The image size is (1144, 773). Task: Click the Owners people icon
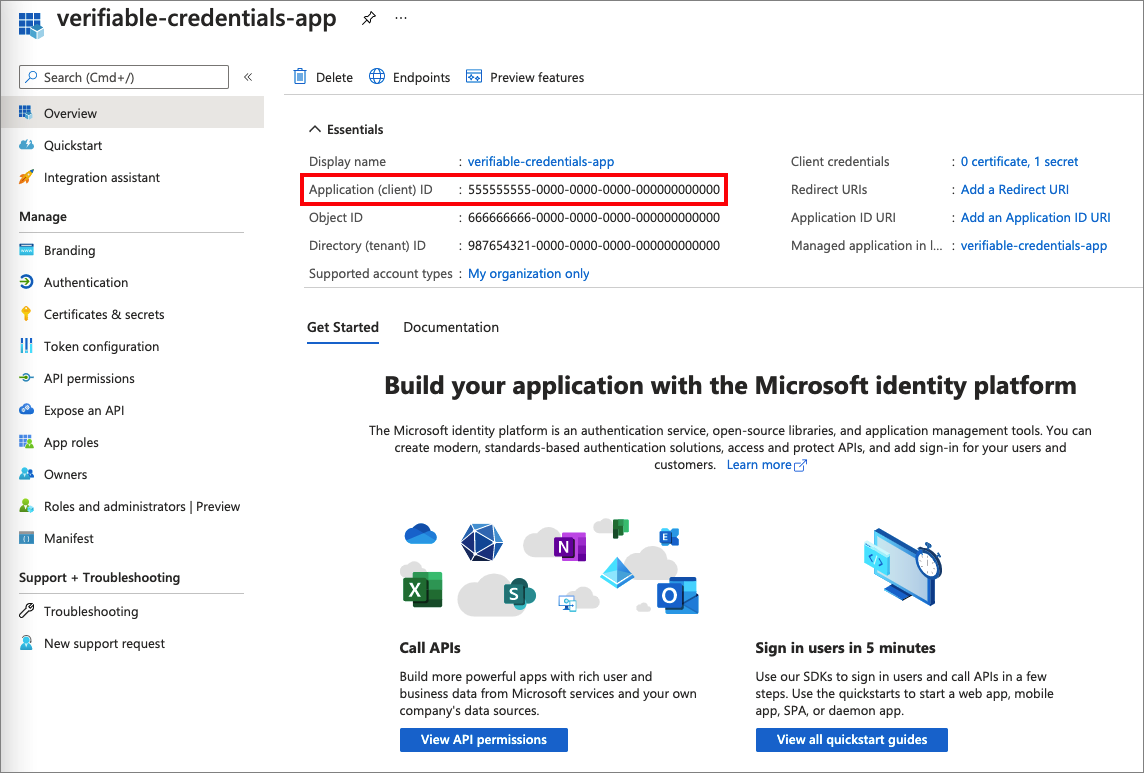coord(26,474)
